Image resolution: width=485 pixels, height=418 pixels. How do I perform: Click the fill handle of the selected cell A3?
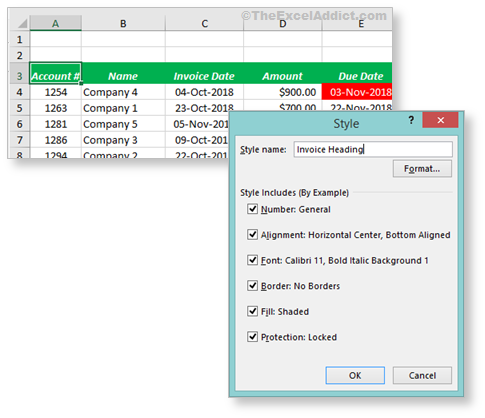81,84
